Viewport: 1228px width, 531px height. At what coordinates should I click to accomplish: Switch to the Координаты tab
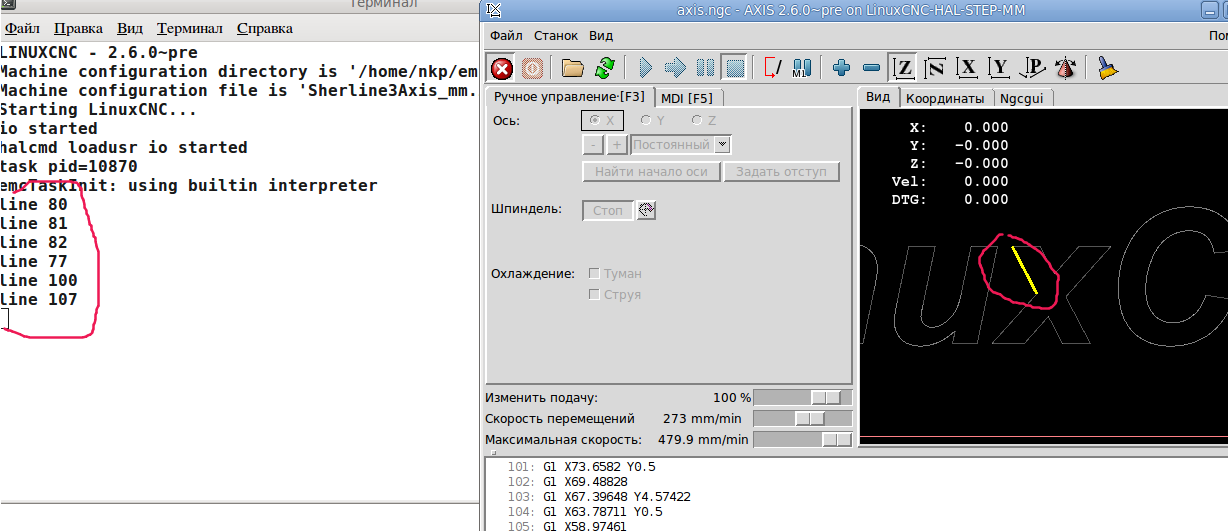click(x=945, y=98)
